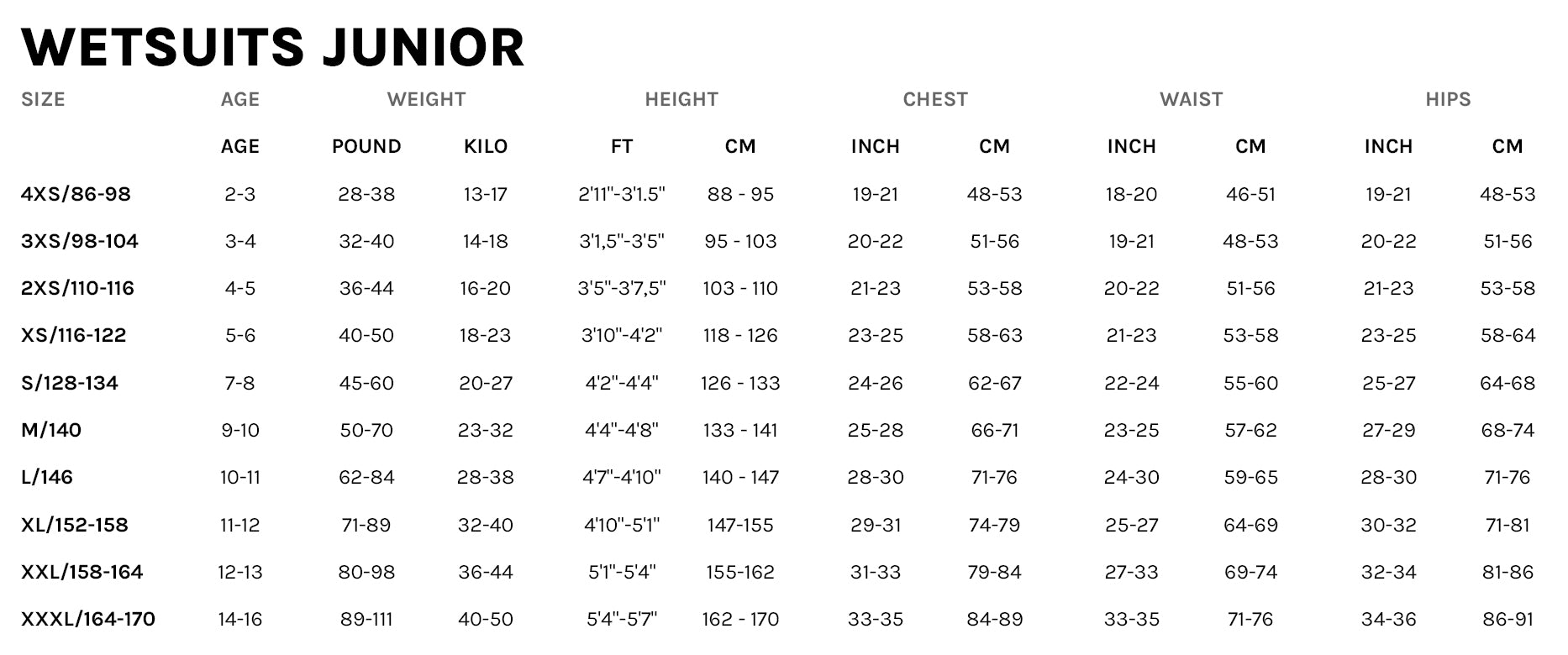Viewport: 1568px width, 655px height.
Task: Click the XL/152-158 size label
Action: (75, 525)
